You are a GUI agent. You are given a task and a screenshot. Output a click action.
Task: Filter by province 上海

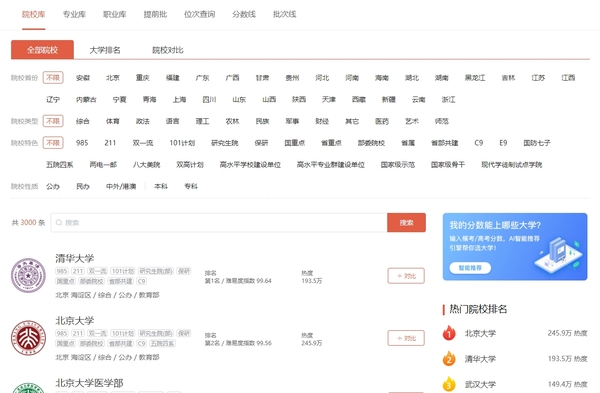click(x=179, y=99)
